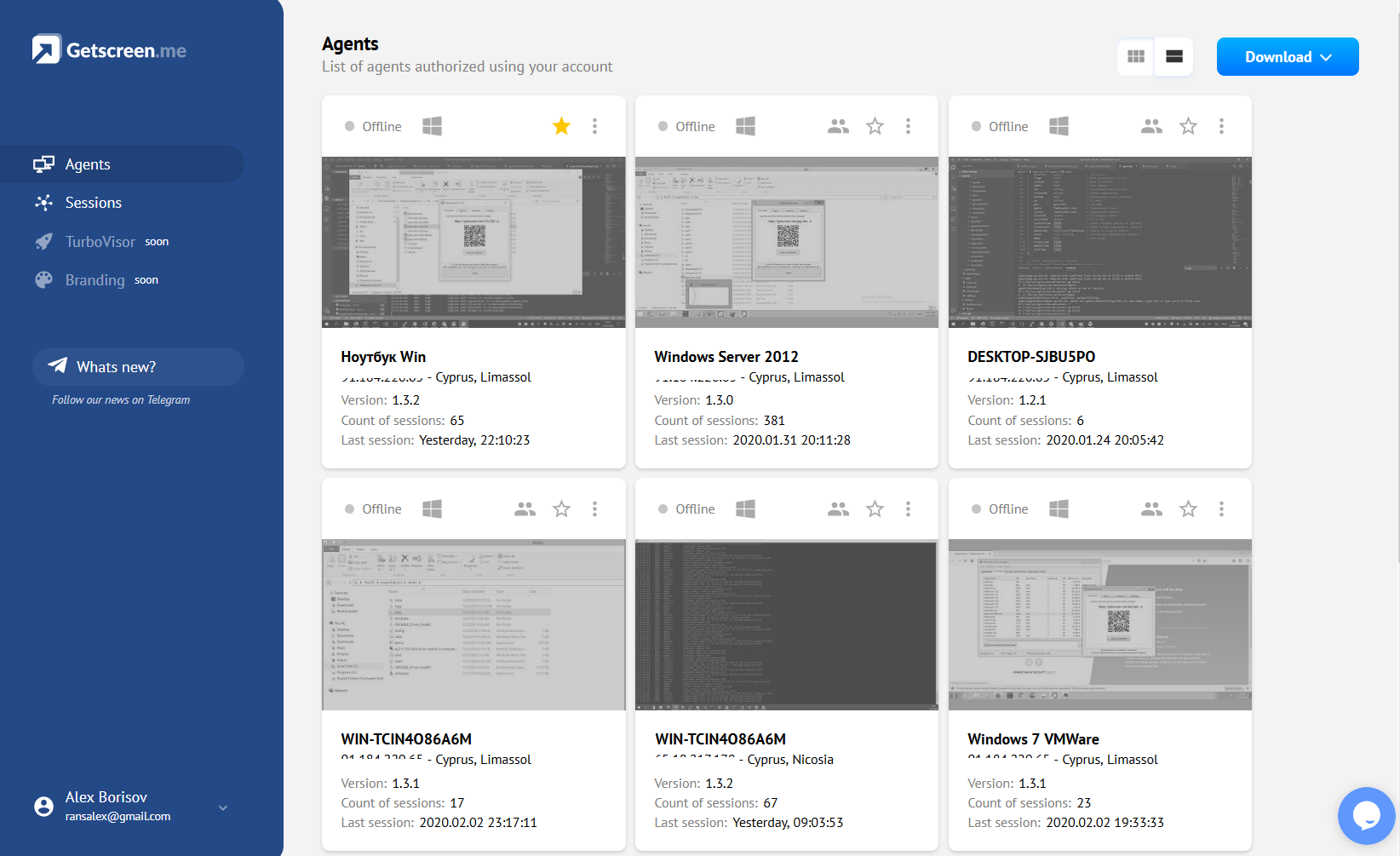
Task: Click shared users icon on Windows 7 VMWare
Action: pos(1151,508)
